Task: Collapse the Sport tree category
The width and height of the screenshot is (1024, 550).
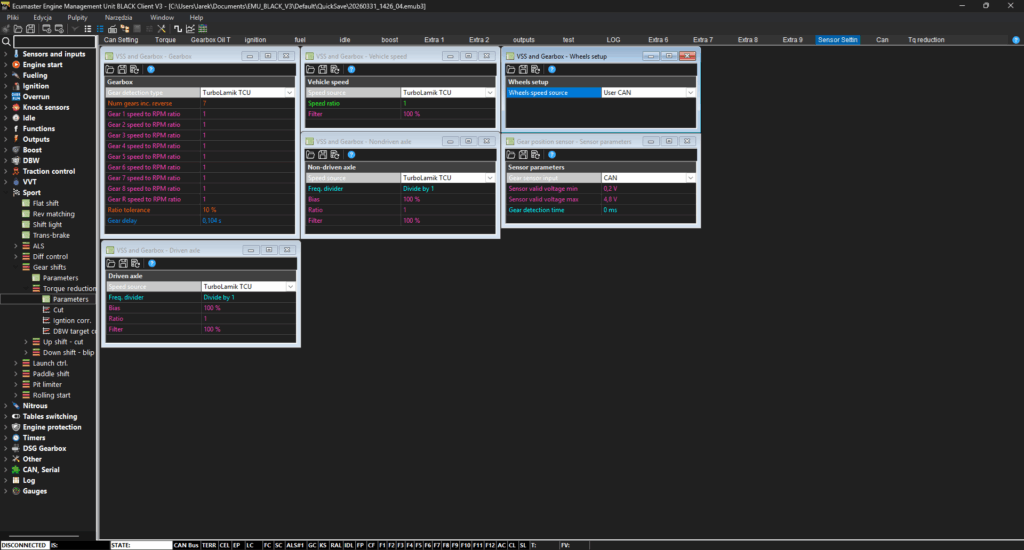Action: click(x=6, y=191)
